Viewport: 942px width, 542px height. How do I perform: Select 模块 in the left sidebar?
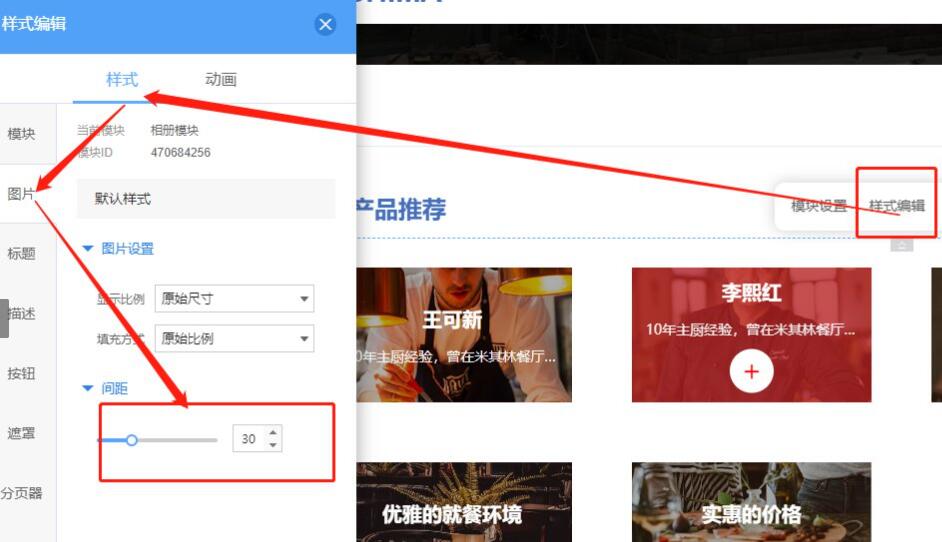pyautogui.click(x=22, y=134)
